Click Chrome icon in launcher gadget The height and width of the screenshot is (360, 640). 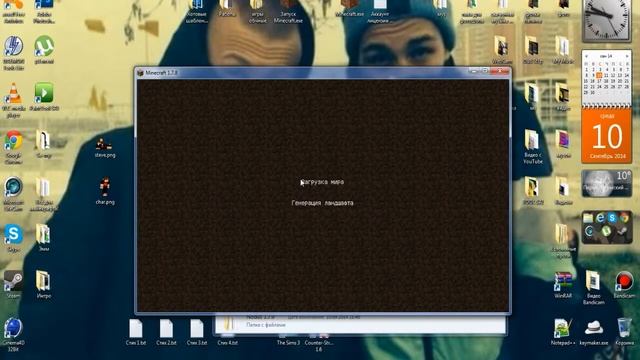click(624, 218)
